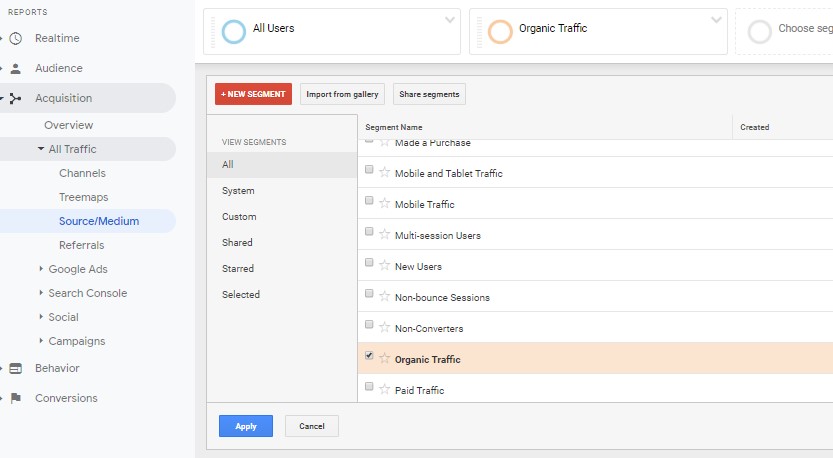Click the Non-Converters segment name
This screenshot has height=458, width=833.
(429, 329)
